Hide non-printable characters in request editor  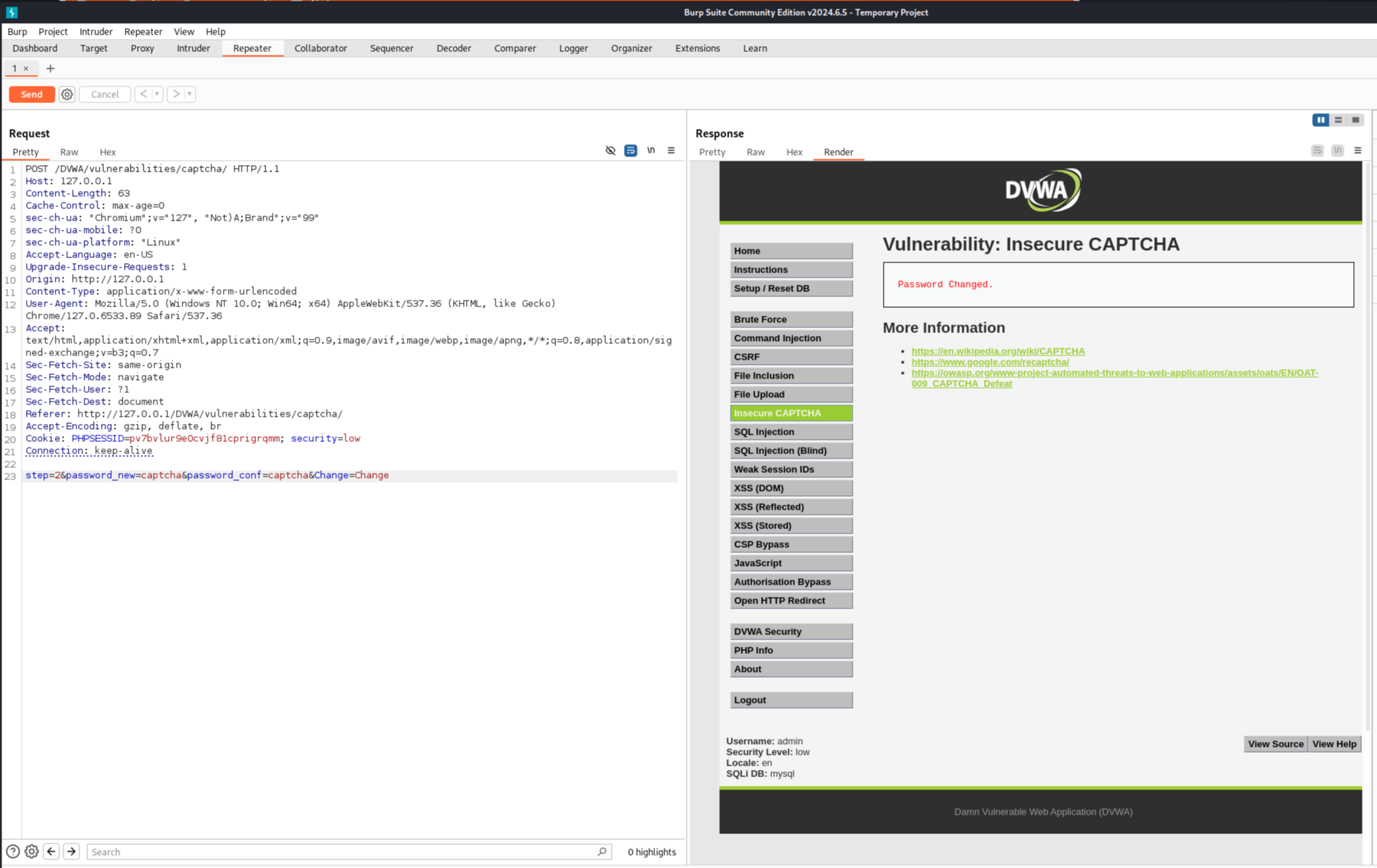tap(610, 151)
